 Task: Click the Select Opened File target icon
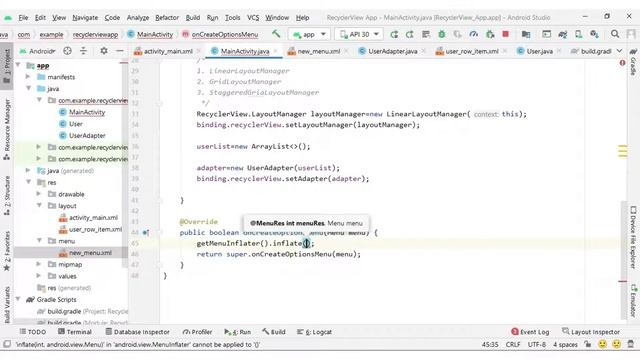coord(67,51)
